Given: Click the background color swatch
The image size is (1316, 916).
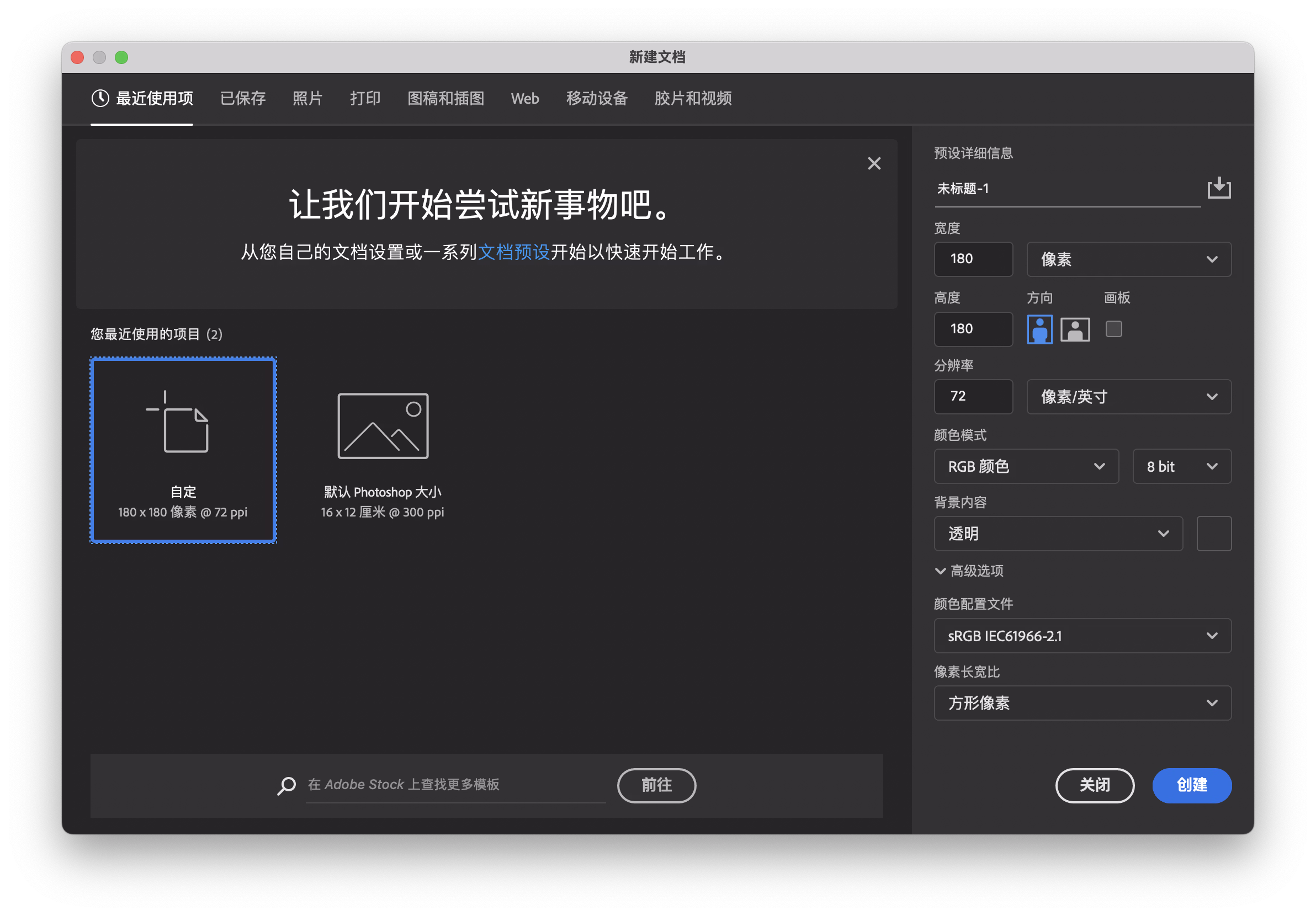Looking at the screenshot, I should 1213,534.
